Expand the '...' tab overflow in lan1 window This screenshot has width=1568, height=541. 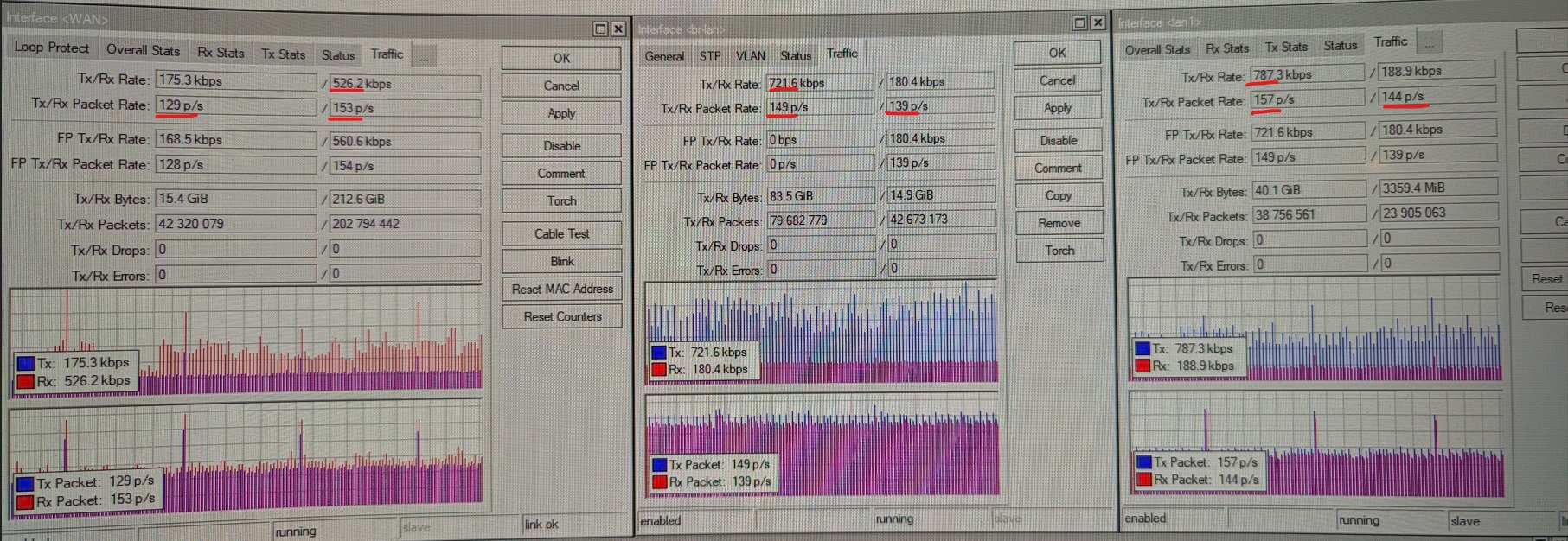(1430, 42)
